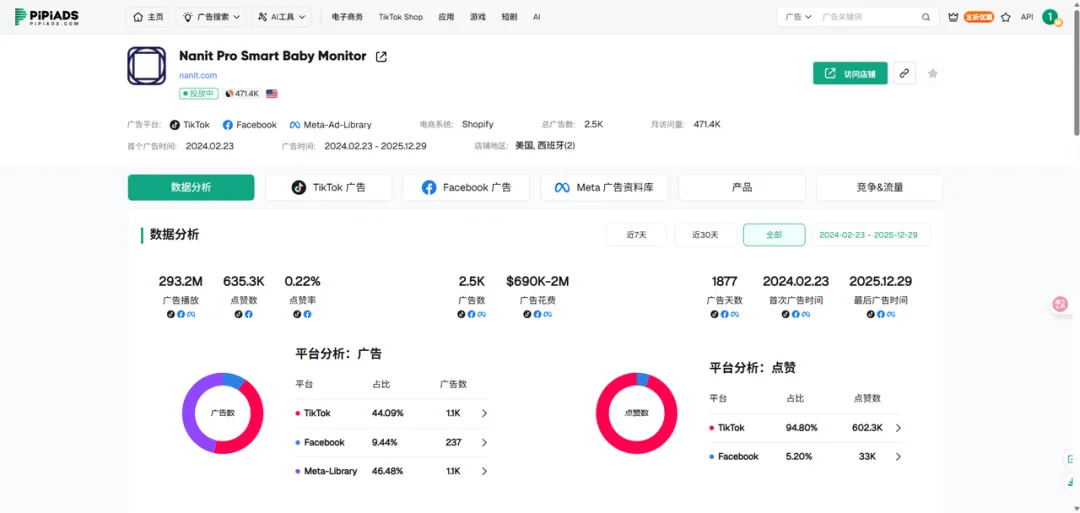Expand Facebook 9.44% row arrow
Viewport: 1080px width, 513px height.
[x=484, y=443]
